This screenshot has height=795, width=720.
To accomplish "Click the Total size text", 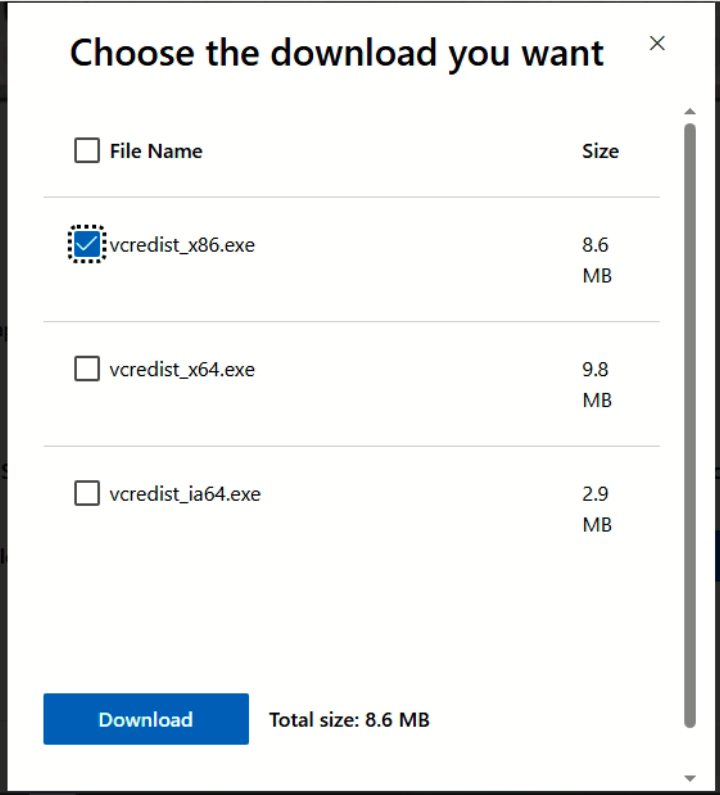I will pos(349,719).
